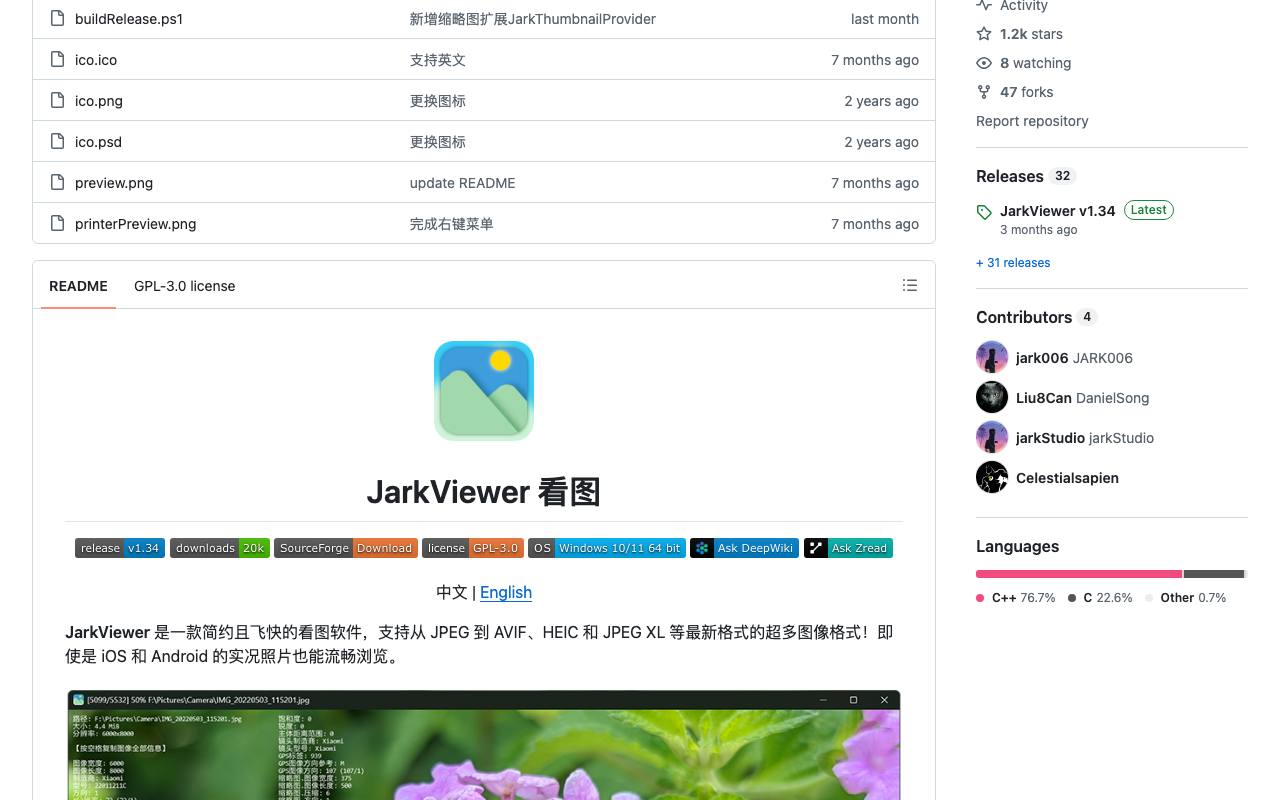This screenshot has width=1280, height=800.
Task: Open jark006's contributor avatar
Action: (x=992, y=357)
